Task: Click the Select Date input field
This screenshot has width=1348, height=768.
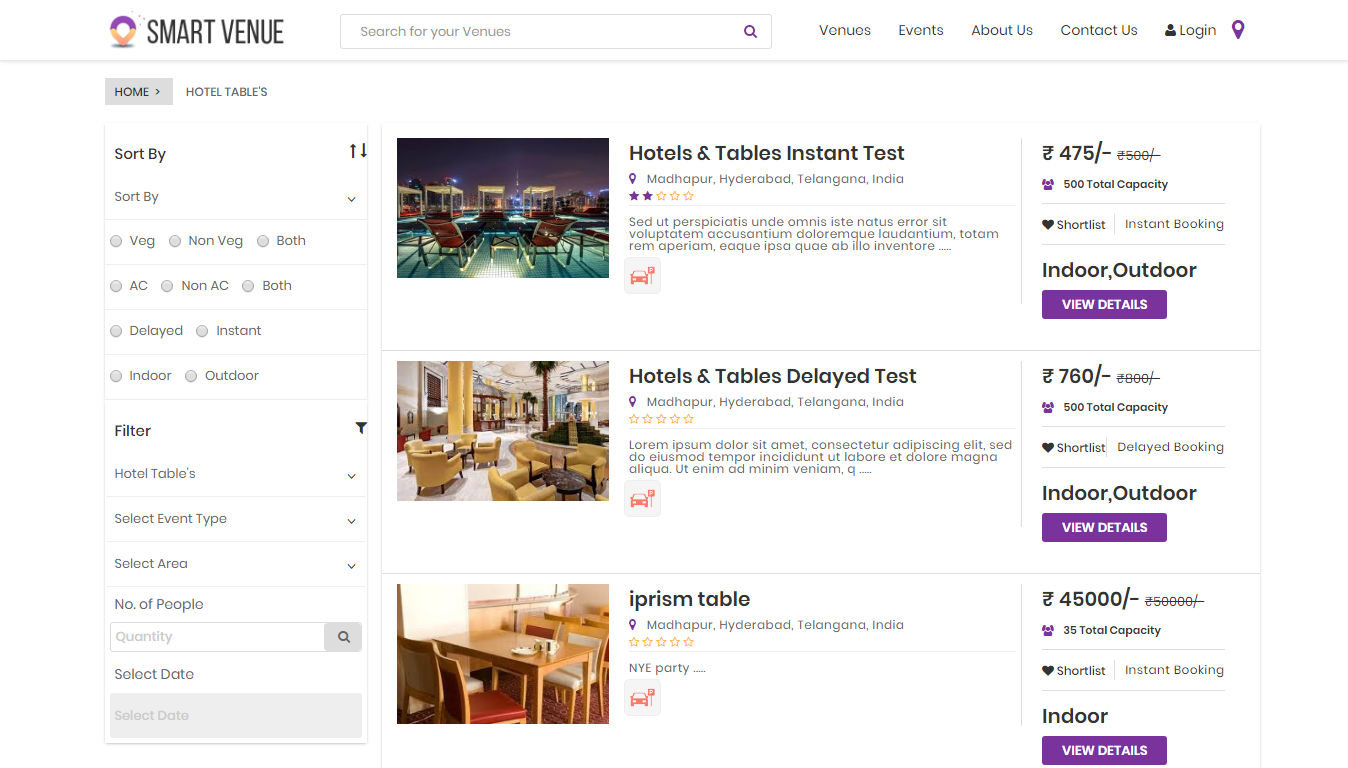Action: 235,716
